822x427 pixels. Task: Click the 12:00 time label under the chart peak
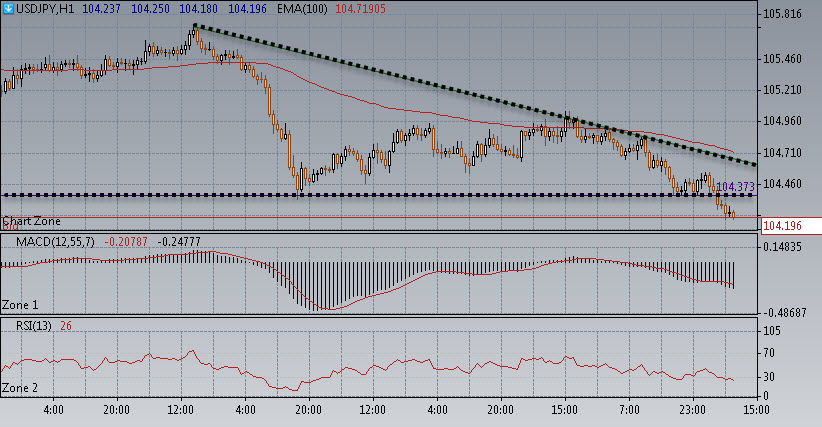[181, 410]
